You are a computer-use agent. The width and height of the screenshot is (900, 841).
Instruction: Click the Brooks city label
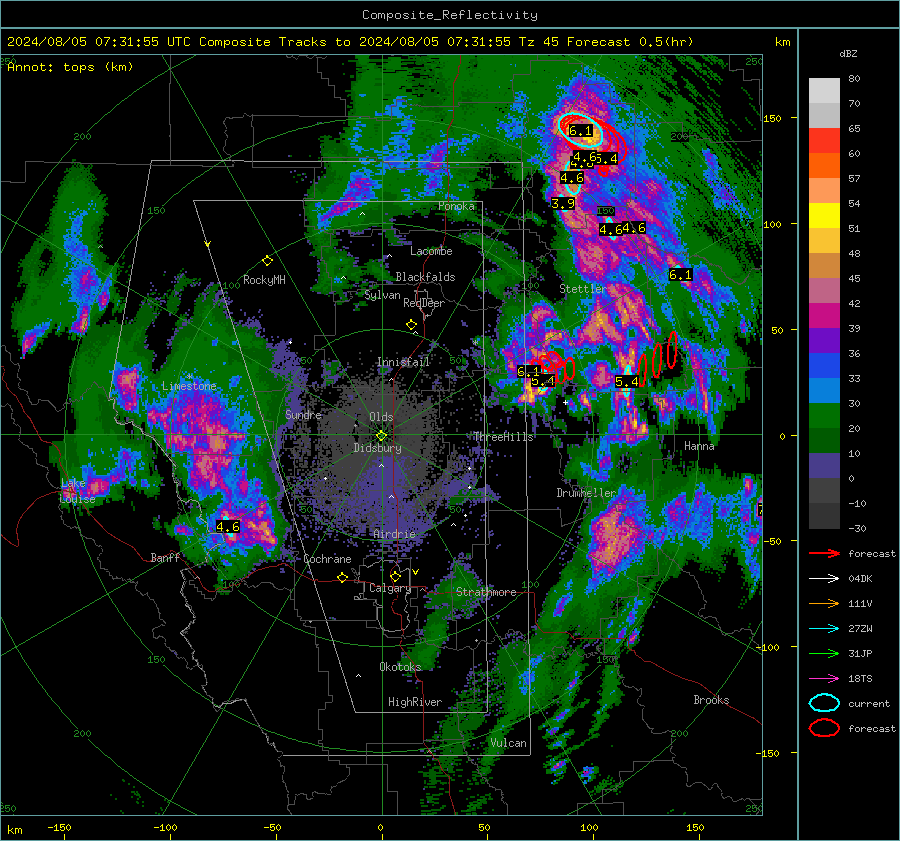pos(711,700)
